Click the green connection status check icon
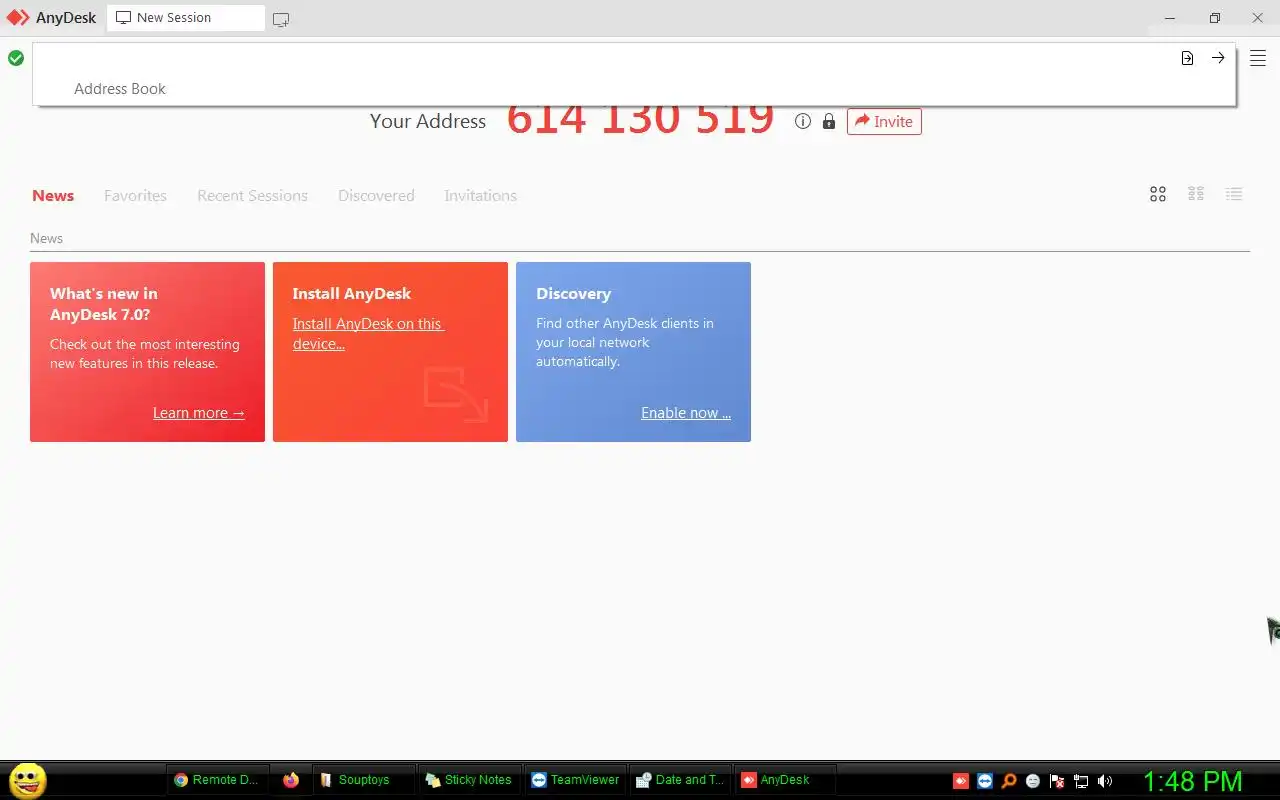The image size is (1280, 800). [x=16, y=58]
